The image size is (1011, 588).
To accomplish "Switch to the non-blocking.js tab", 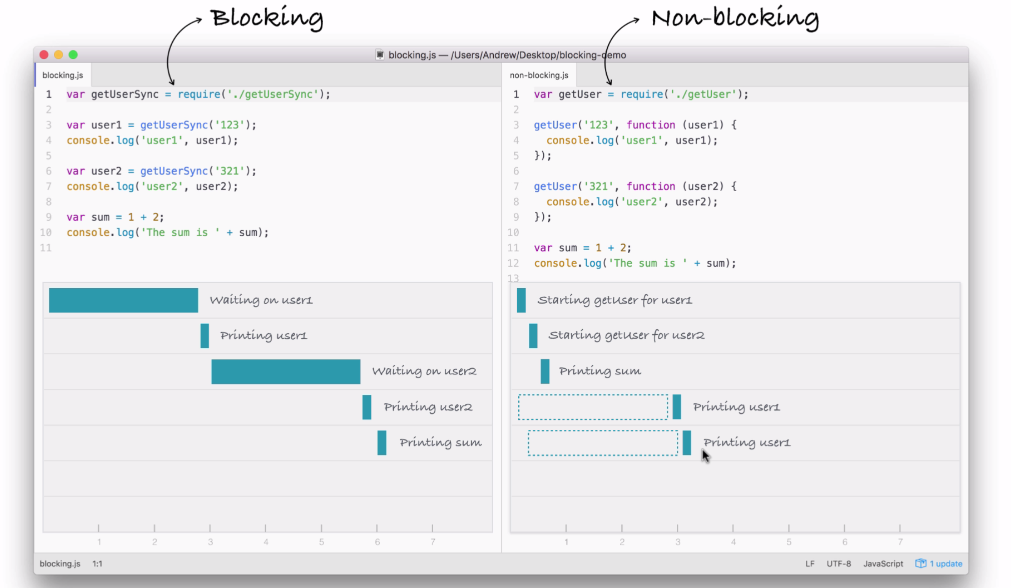I will 539,75.
